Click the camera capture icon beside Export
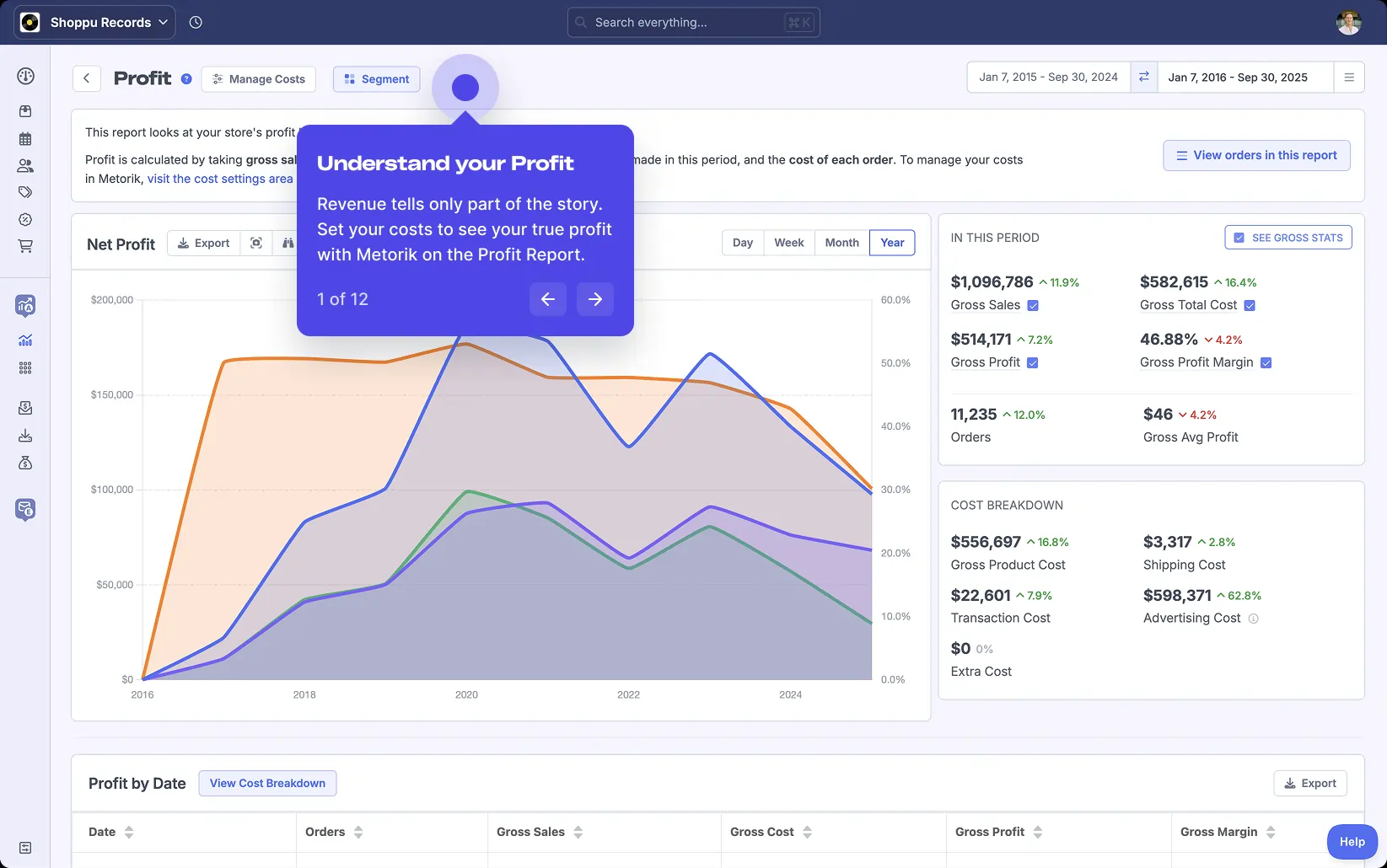1387x868 pixels. (256, 243)
